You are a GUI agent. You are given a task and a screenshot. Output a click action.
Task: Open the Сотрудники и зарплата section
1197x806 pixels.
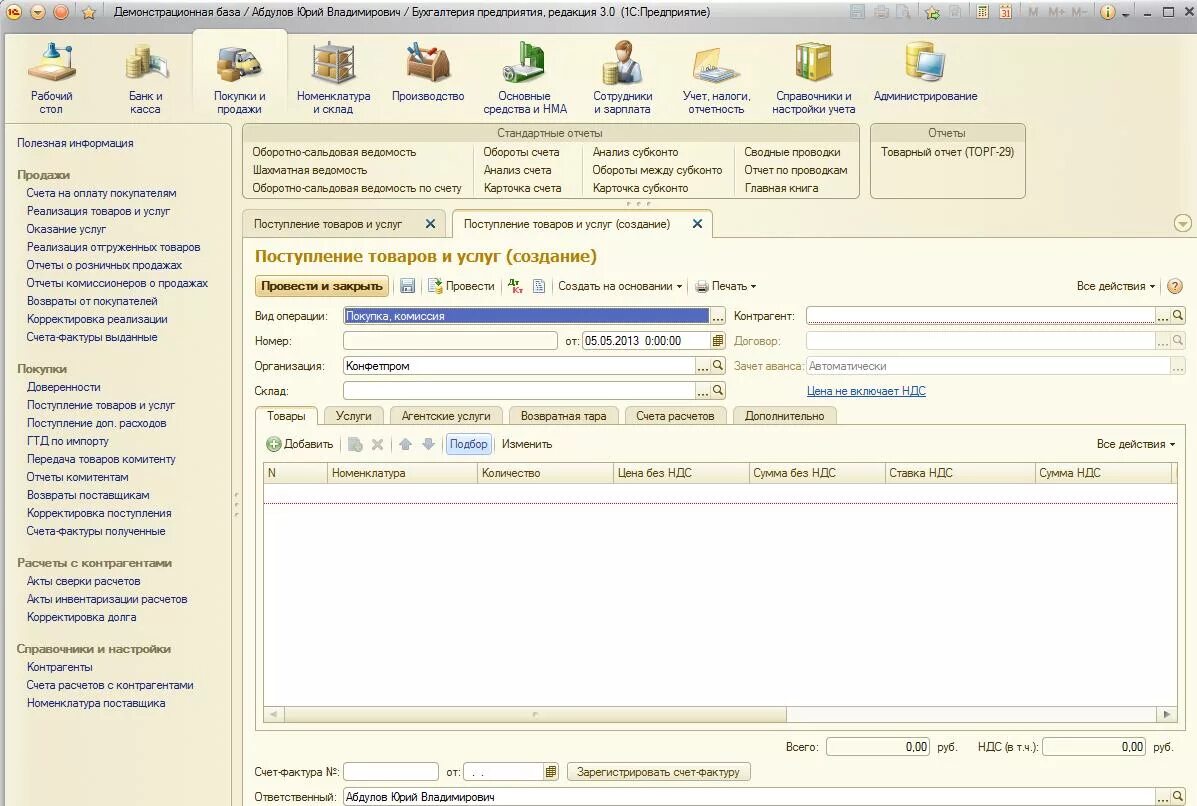[622, 79]
